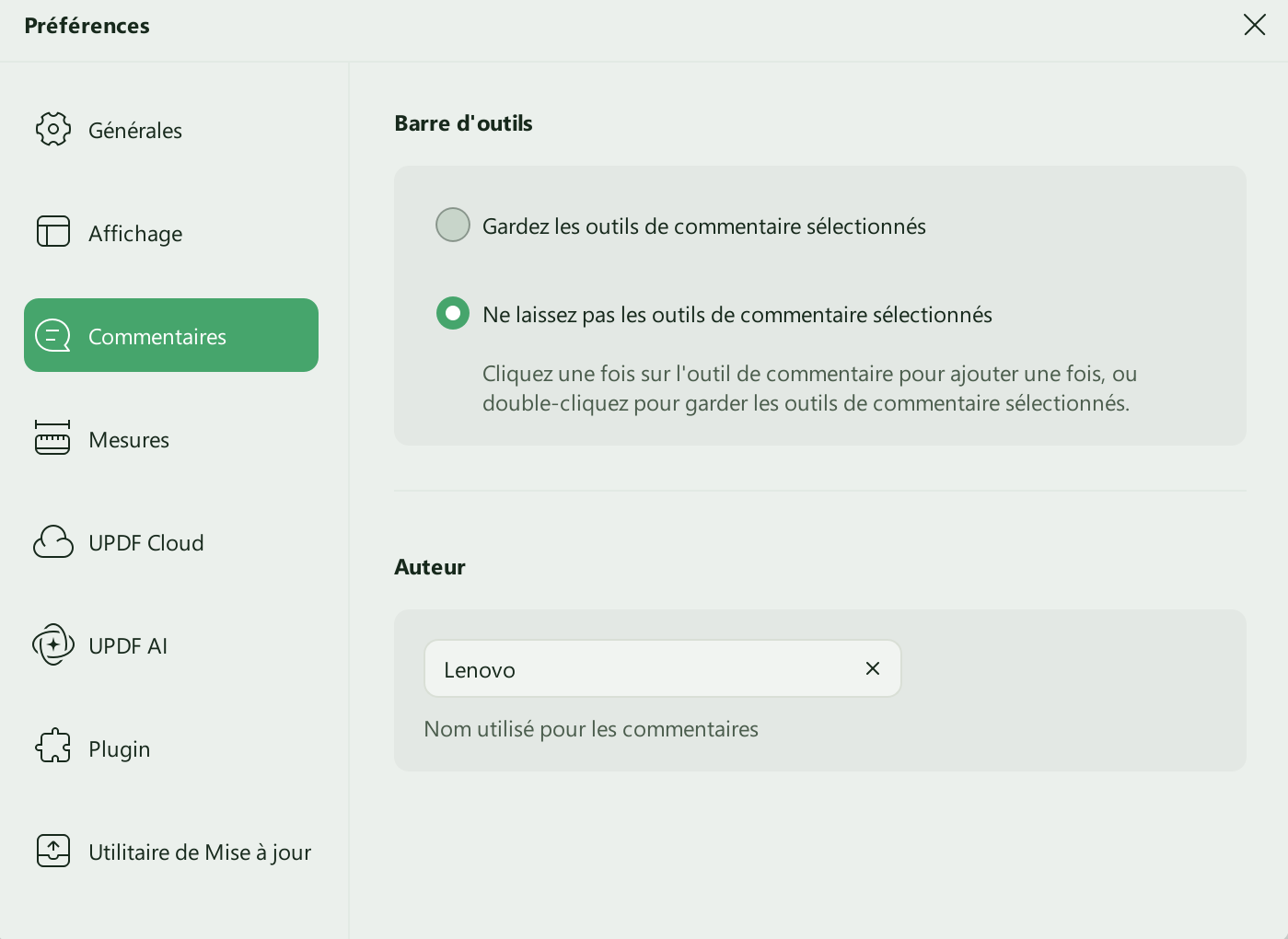The width and height of the screenshot is (1288, 939).
Task: Click the Barre d'outils heading
Action: click(463, 123)
